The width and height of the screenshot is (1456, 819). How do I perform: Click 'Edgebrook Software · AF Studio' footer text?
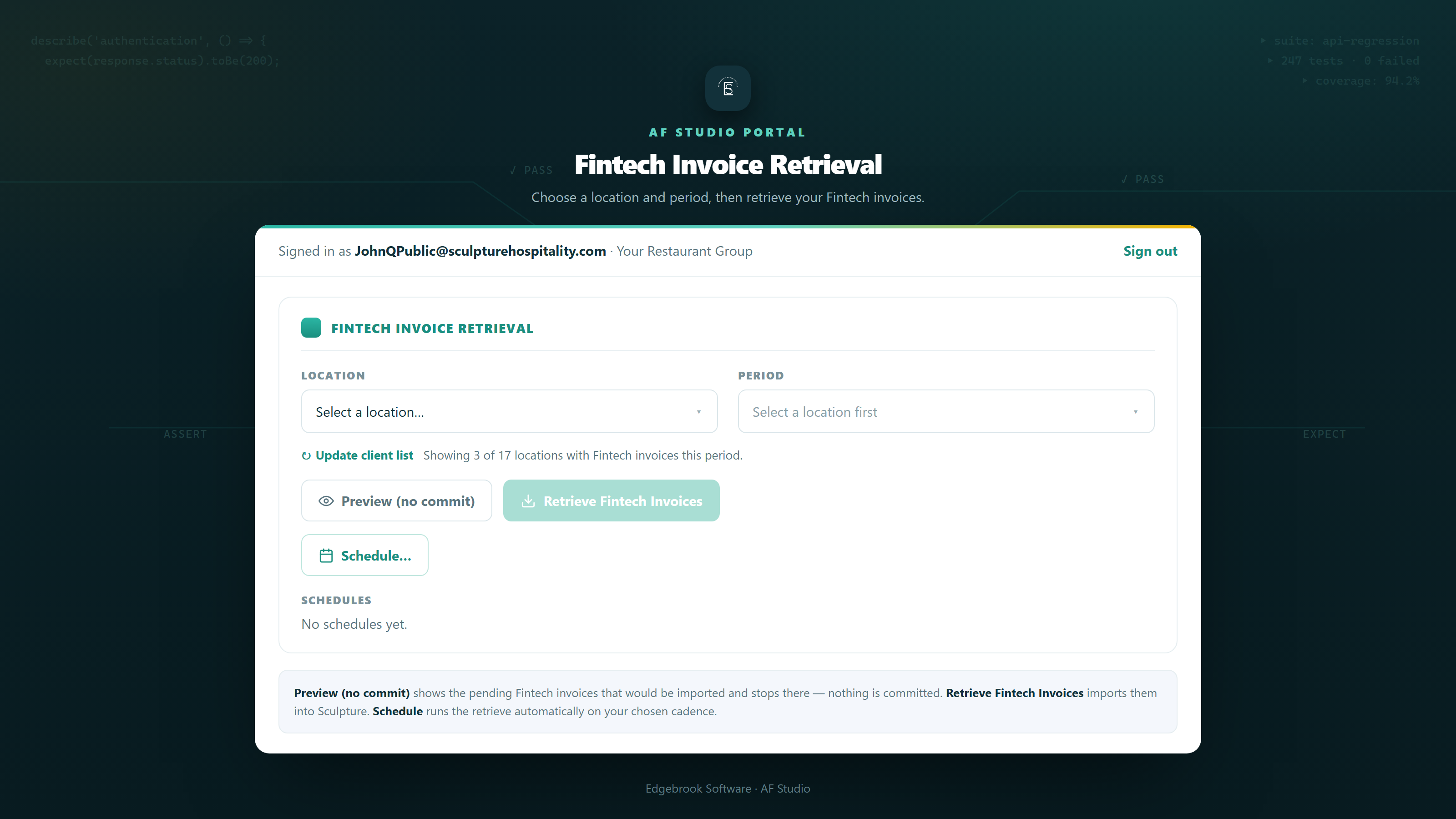tap(728, 789)
